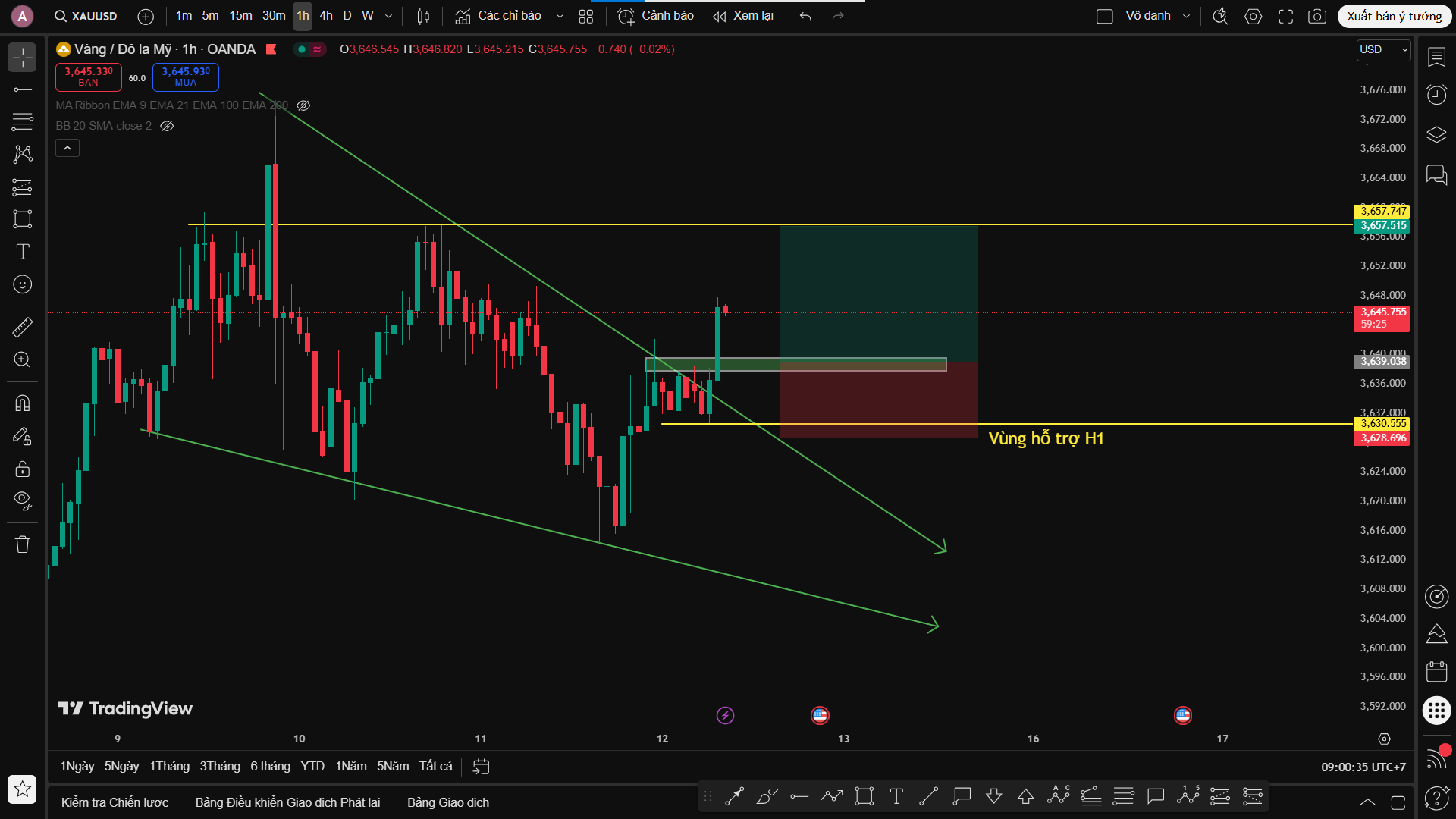The image size is (1456, 819).
Task: Select rectangle tool in floating drawing toolbar
Action: coord(864,796)
